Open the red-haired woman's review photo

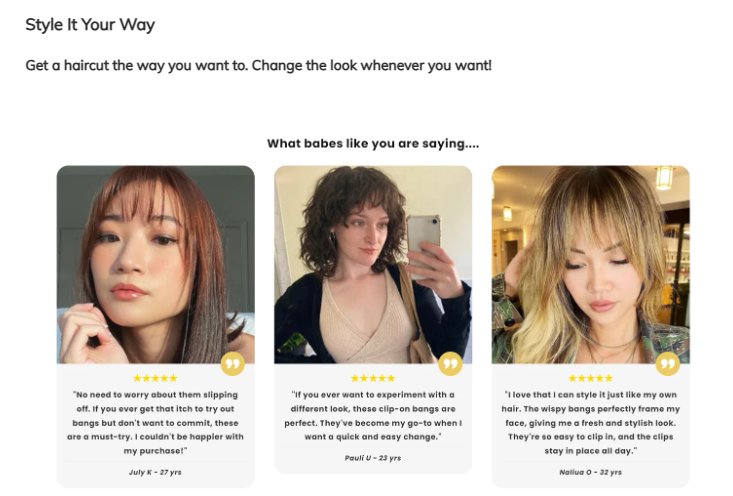[x=156, y=265]
